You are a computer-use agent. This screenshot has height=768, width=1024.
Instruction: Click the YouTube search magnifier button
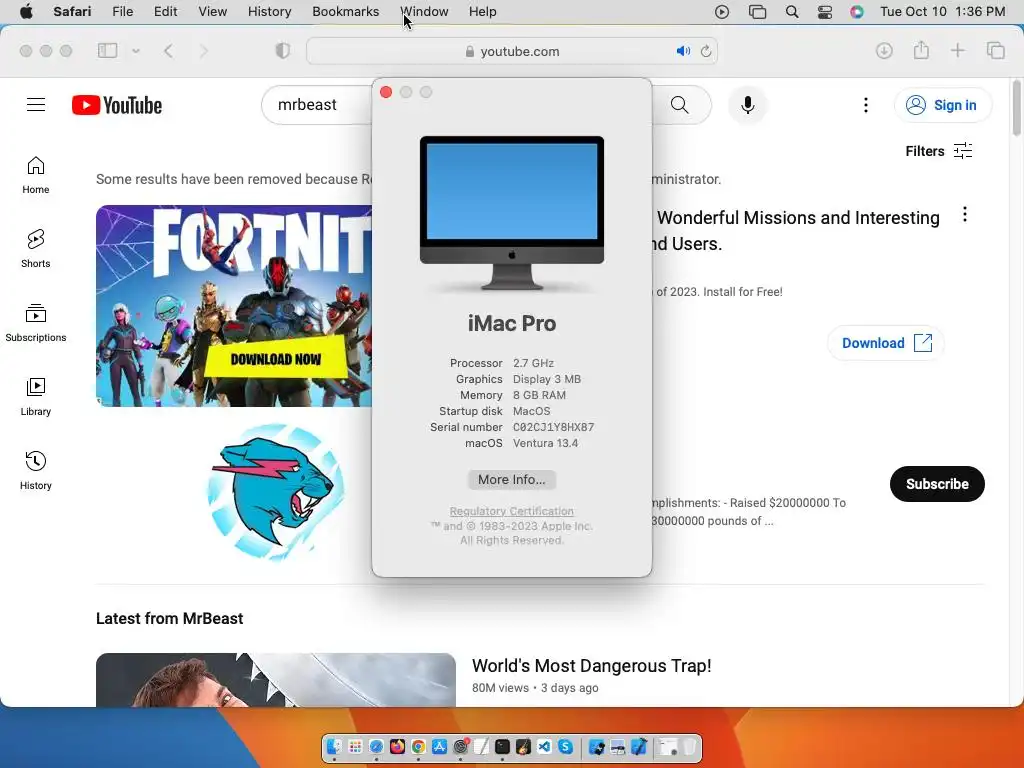tap(680, 104)
